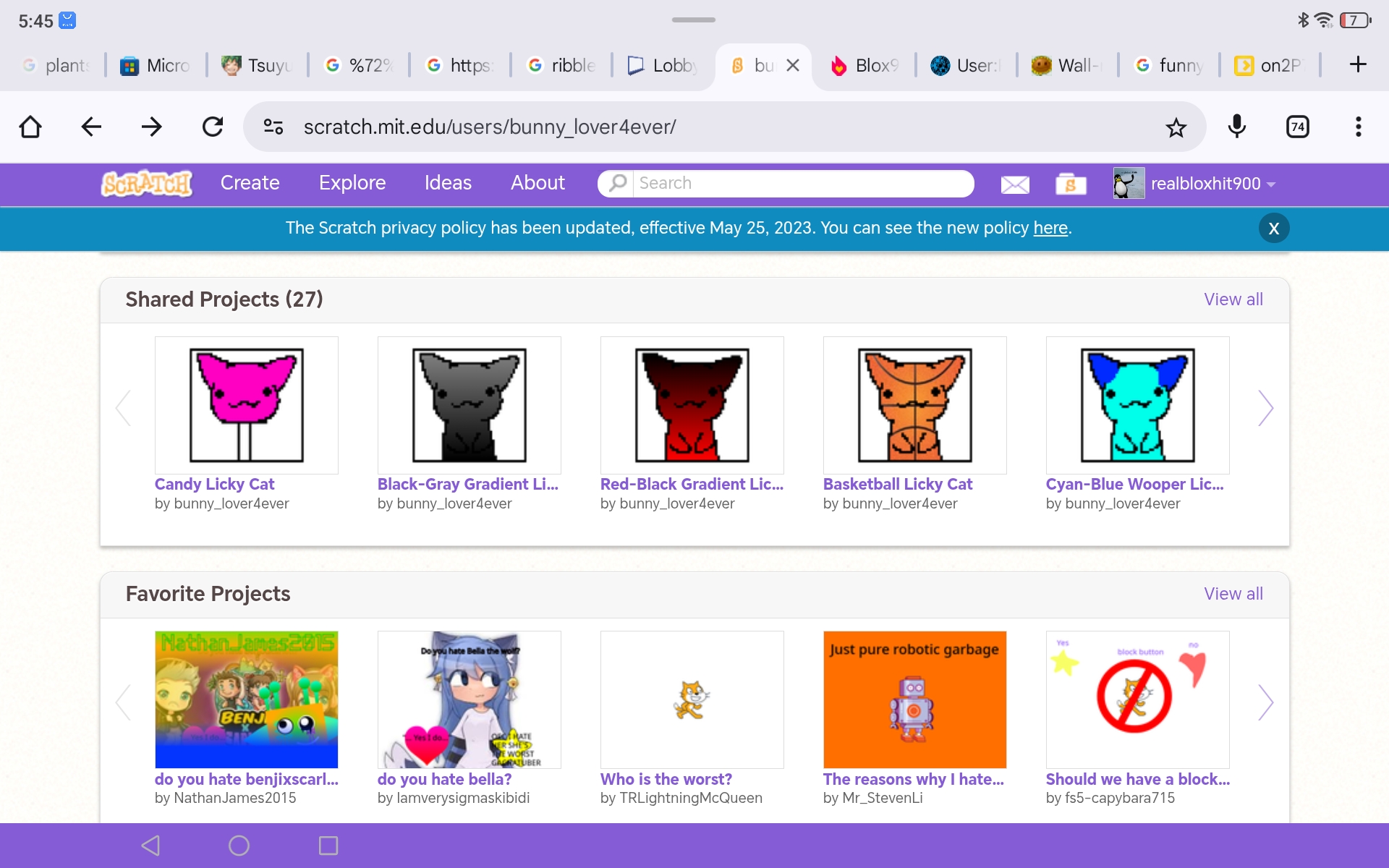Open the My Stuff folder icon
The image size is (1389, 868).
(x=1071, y=184)
